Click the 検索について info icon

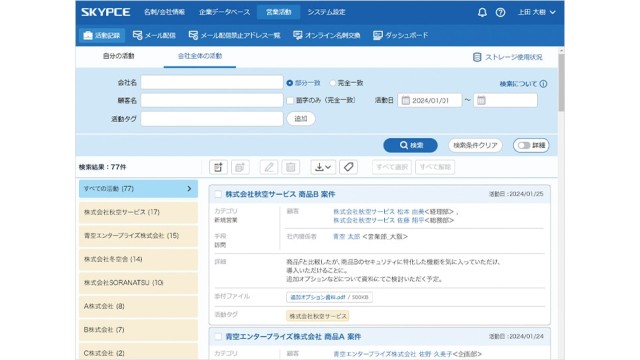point(543,84)
